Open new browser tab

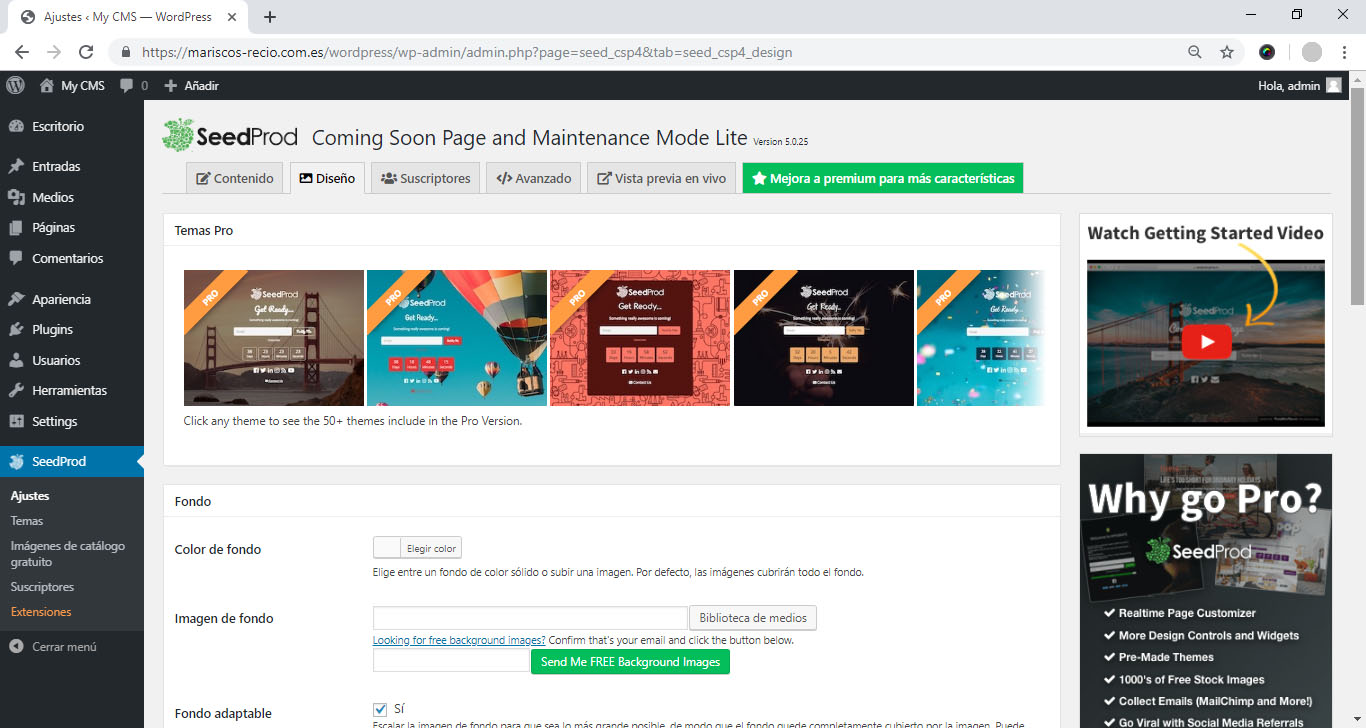[x=270, y=17]
